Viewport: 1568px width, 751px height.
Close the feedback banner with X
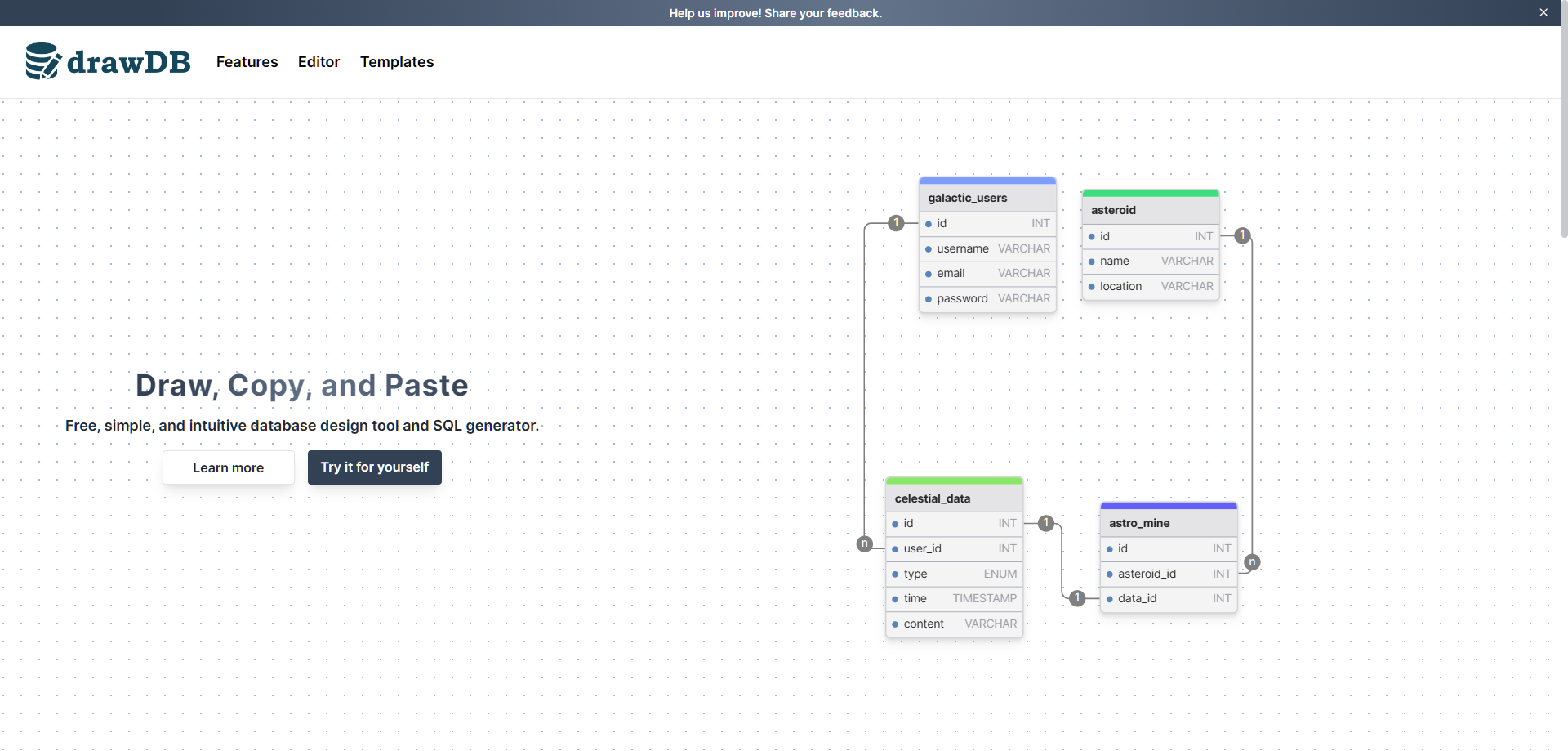[x=1543, y=12]
